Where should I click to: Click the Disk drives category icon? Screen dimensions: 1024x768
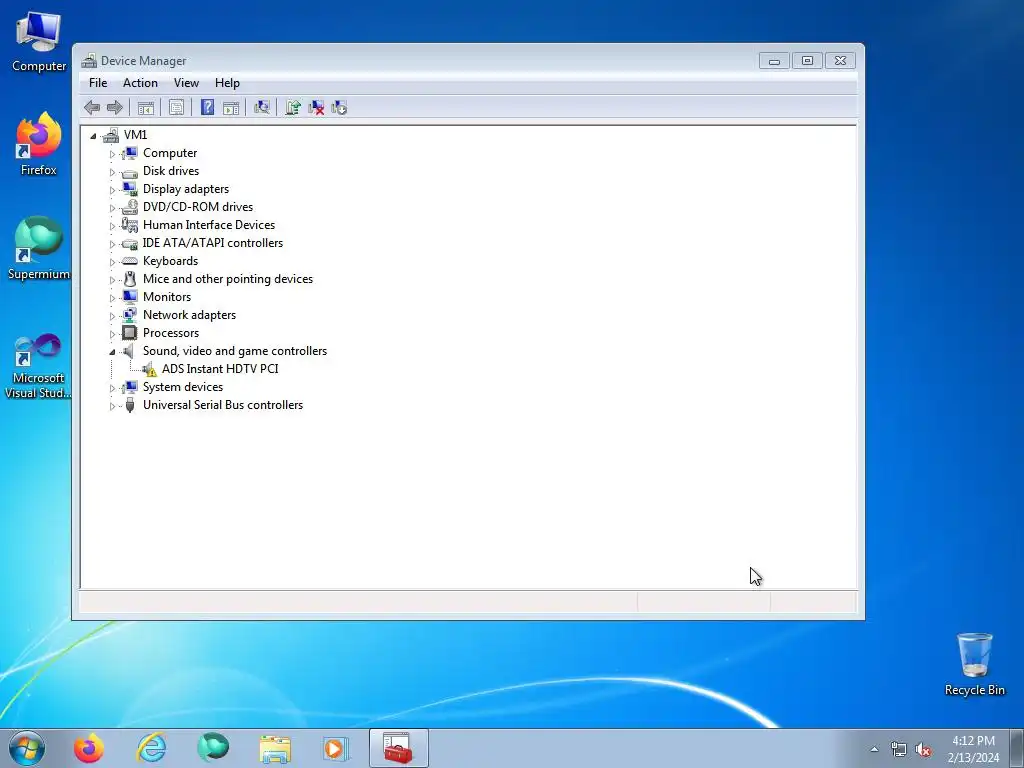pos(130,172)
